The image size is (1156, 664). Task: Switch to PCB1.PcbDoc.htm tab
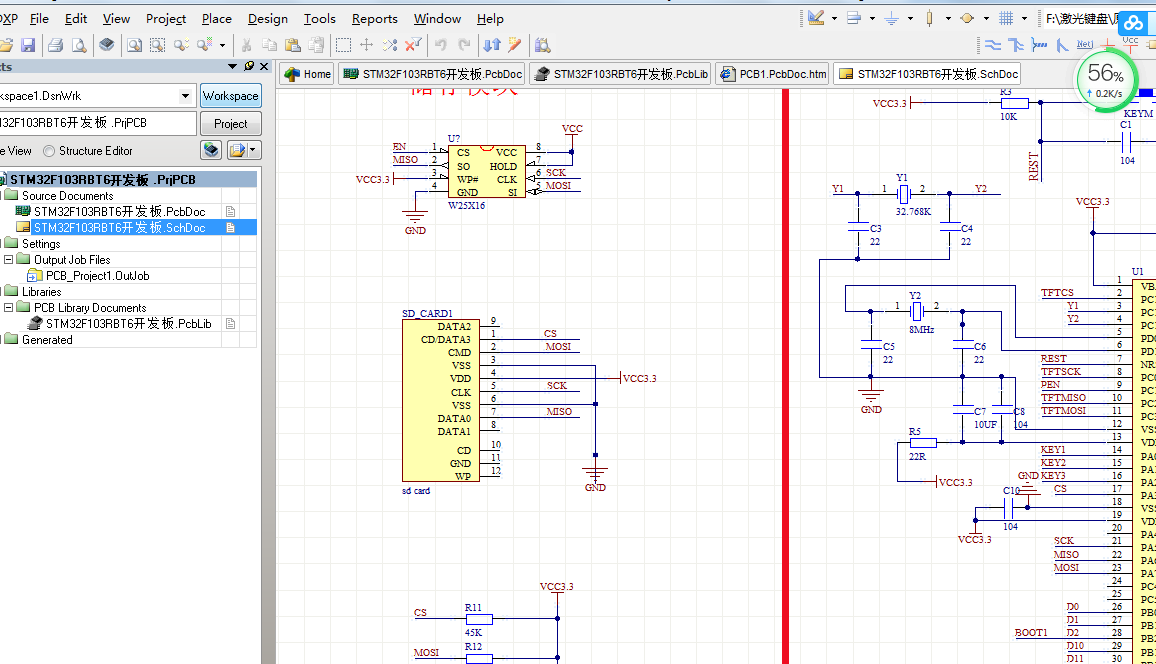click(x=773, y=74)
